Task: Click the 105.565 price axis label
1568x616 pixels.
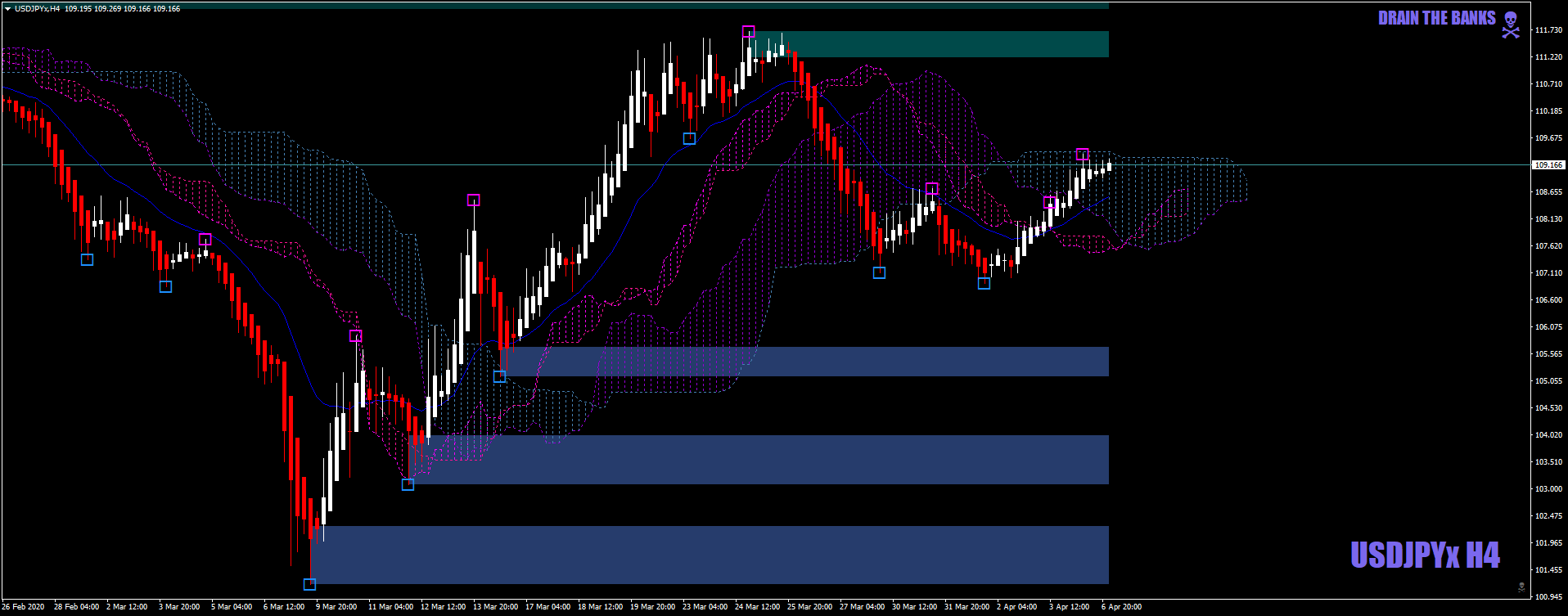Action: coord(1549,354)
